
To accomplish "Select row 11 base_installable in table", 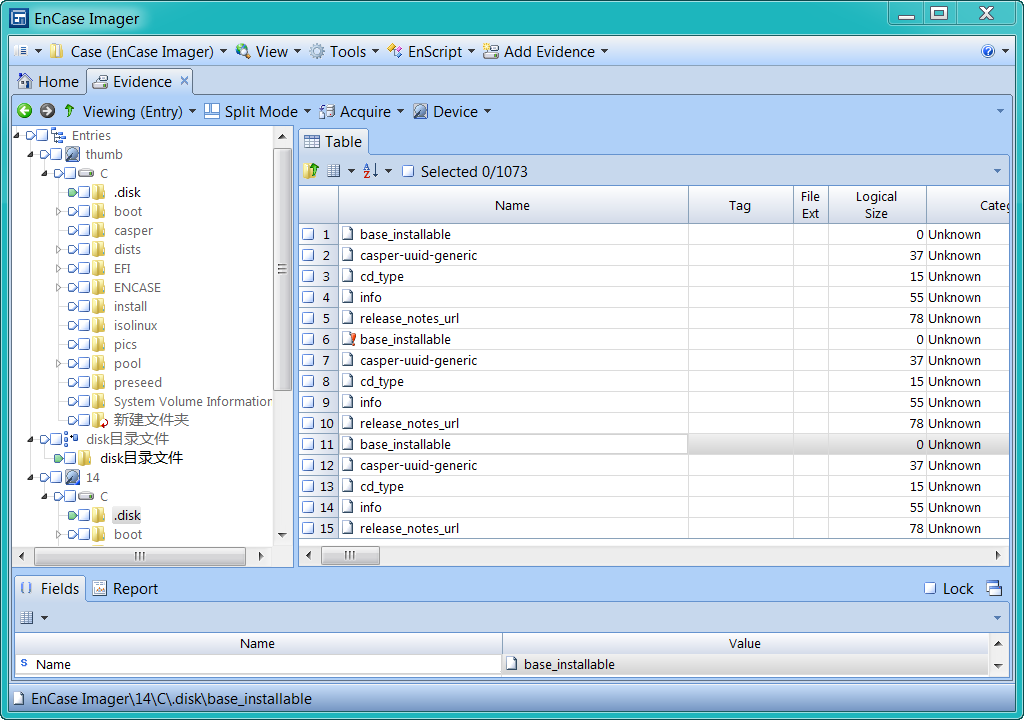I will click(x=654, y=444).
